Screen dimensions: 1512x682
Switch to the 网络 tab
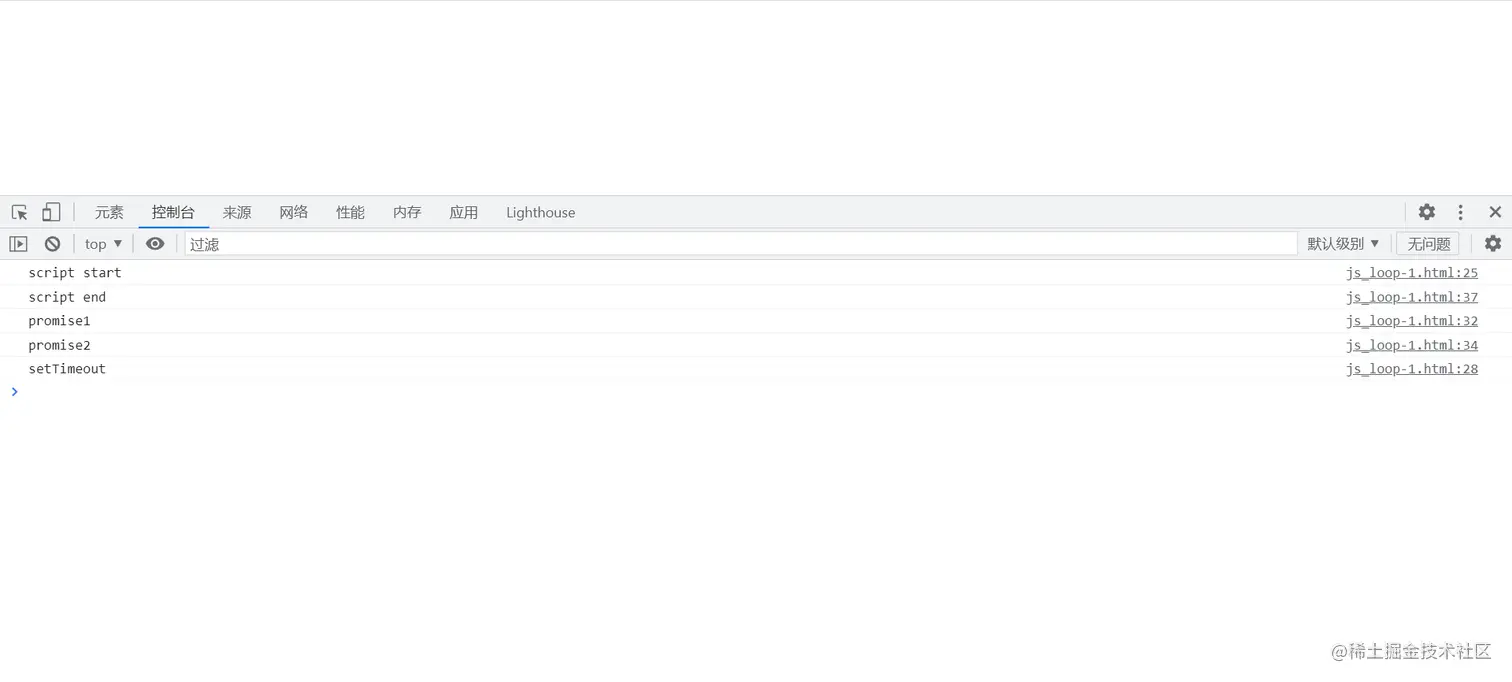[294, 212]
